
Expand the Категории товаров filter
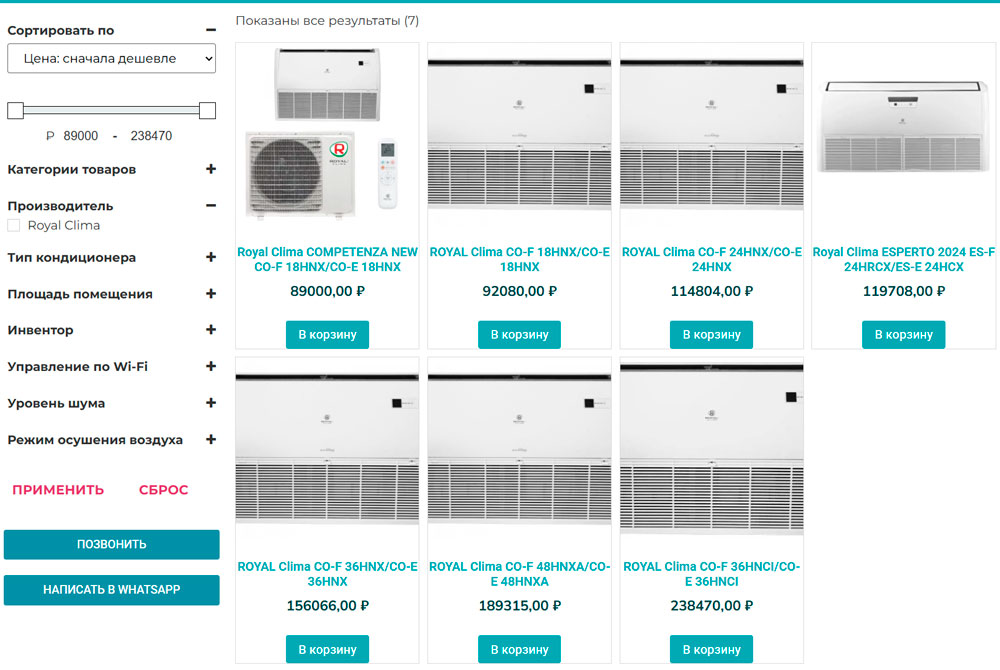pos(211,169)
